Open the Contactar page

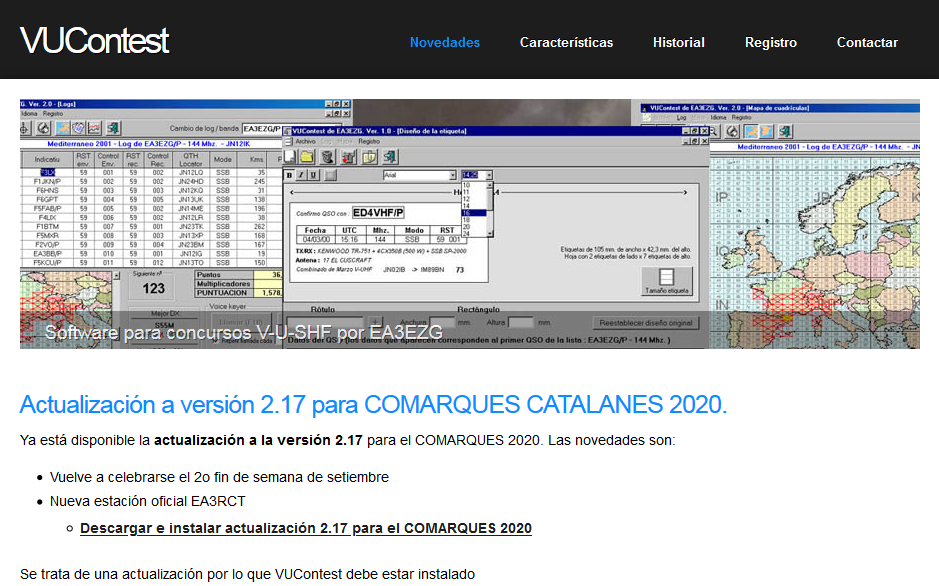867,42
